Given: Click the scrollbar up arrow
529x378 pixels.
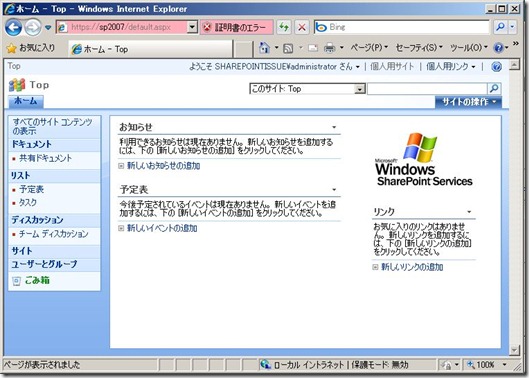Looking at the screenshot, I should coord(514,64).
